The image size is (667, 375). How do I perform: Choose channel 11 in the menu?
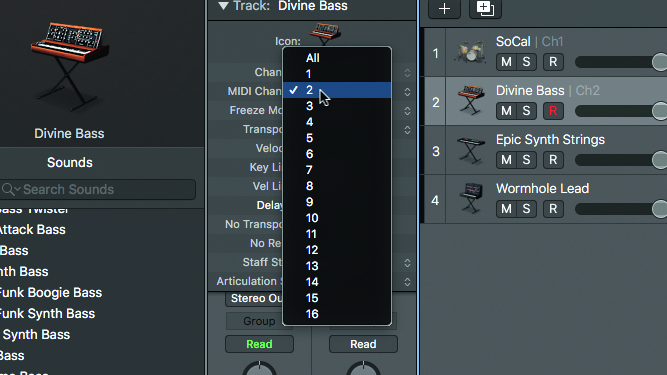(337, 234)
